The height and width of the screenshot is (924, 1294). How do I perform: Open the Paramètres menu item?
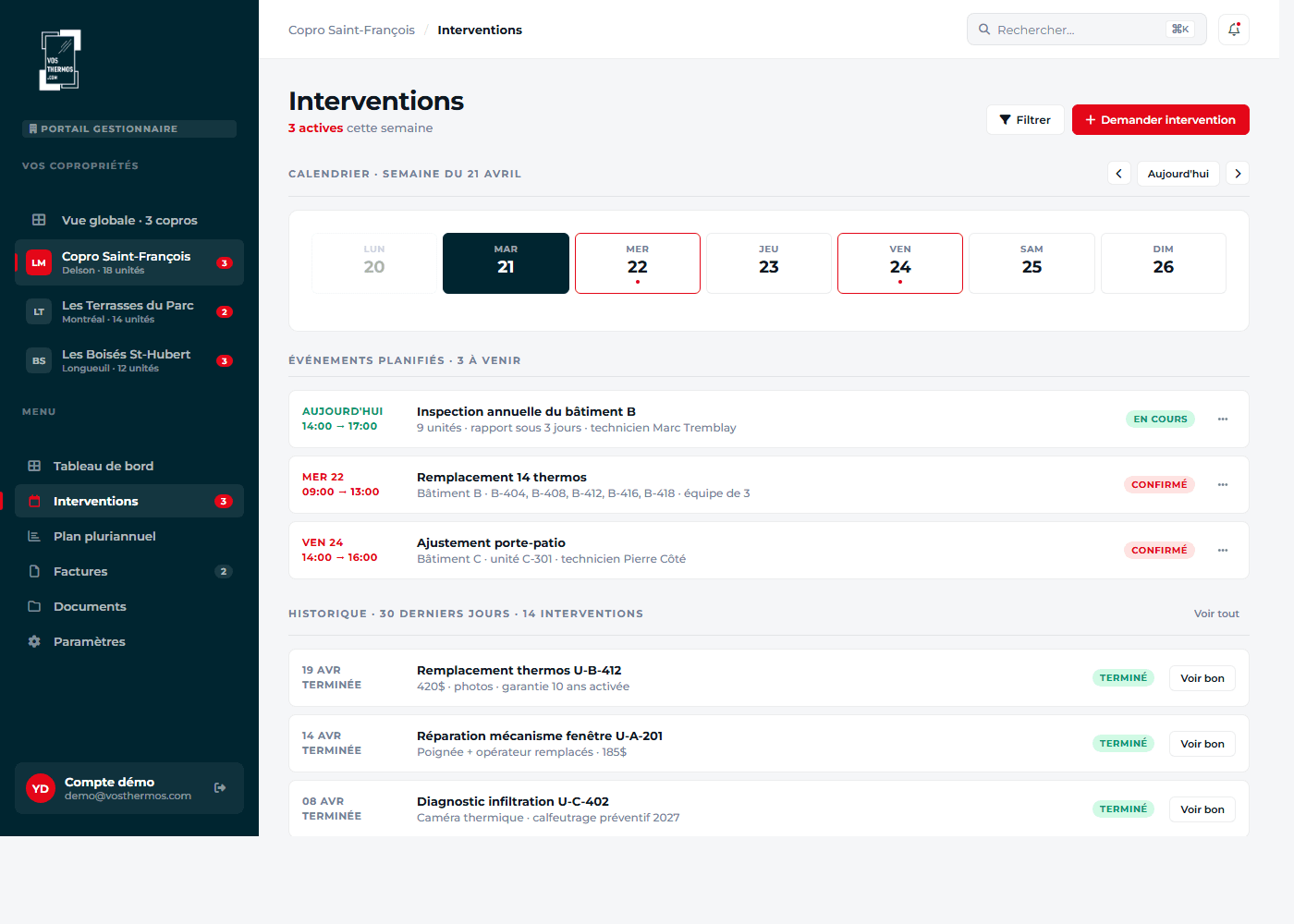(x=129, y=641)
